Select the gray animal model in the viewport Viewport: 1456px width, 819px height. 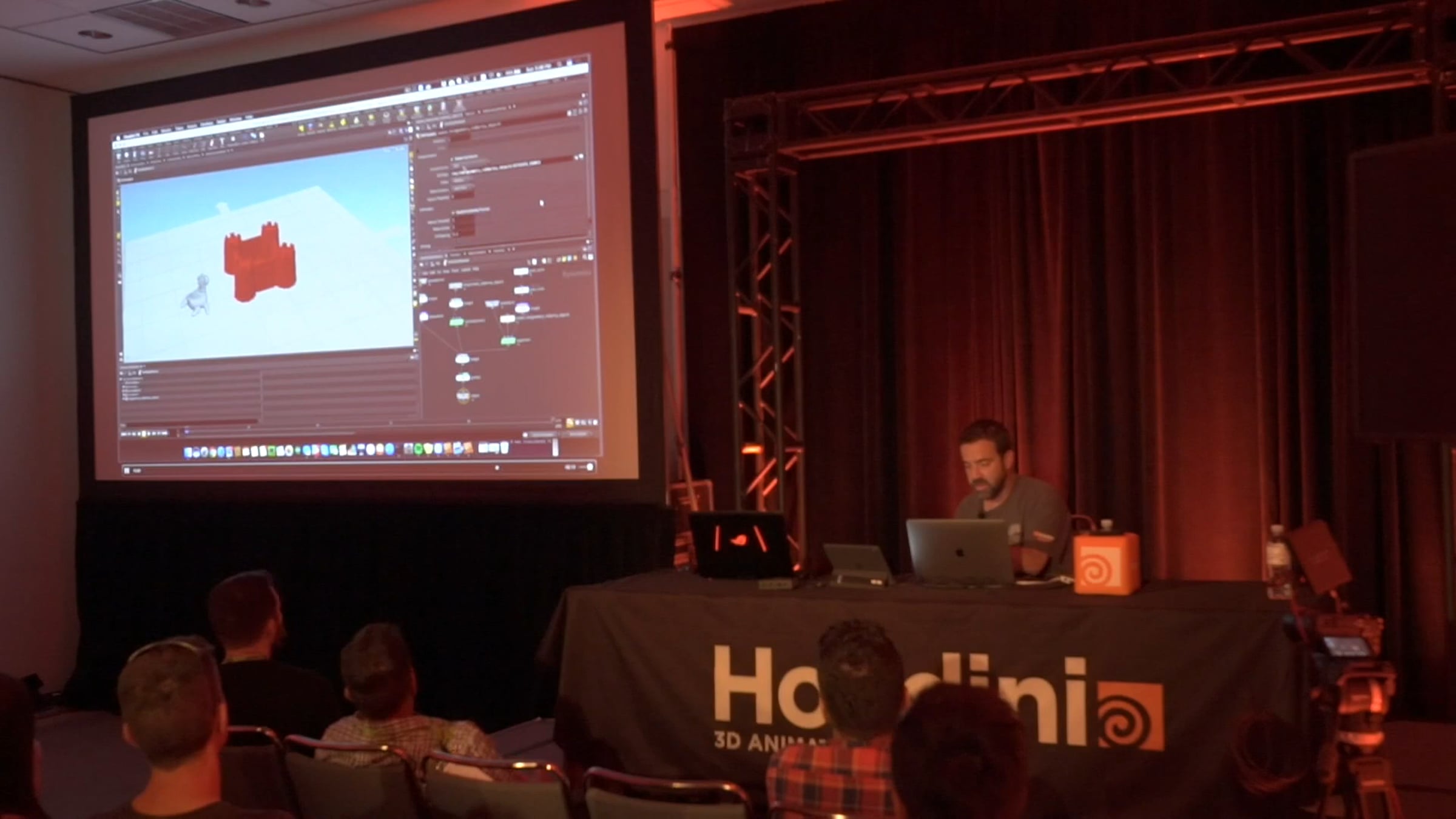point(196,295)
